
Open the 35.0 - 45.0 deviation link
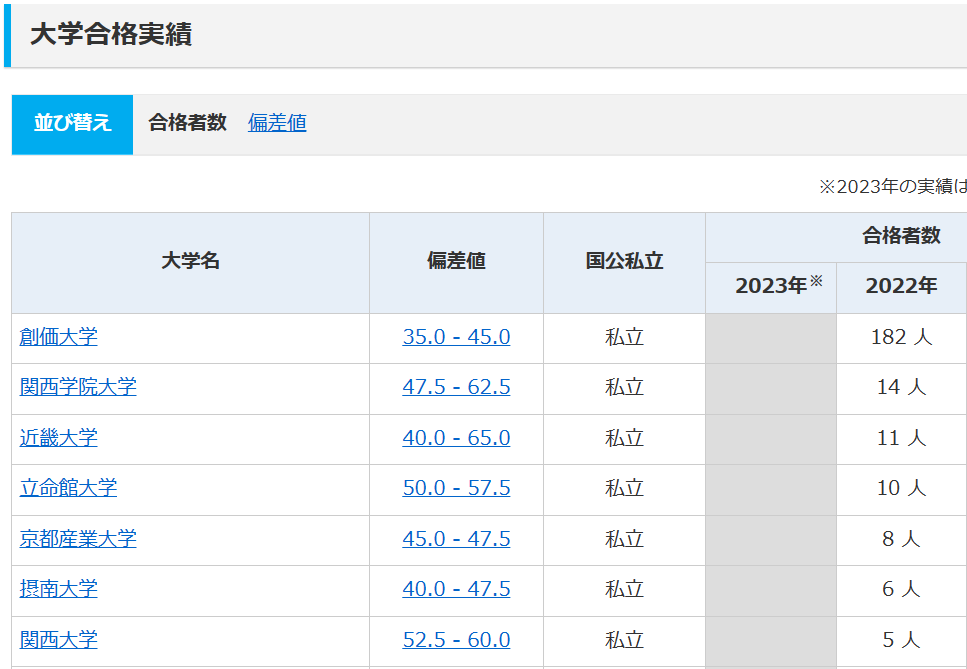(456, 337)
